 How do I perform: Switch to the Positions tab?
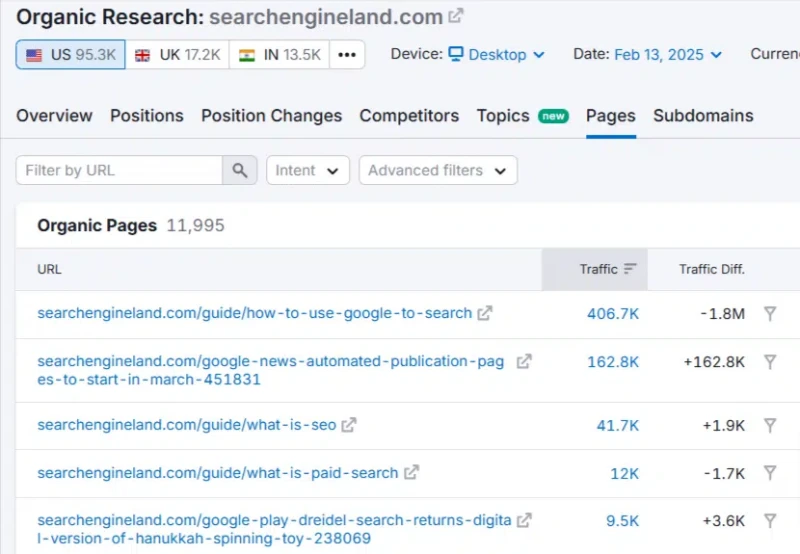(147, 116)
